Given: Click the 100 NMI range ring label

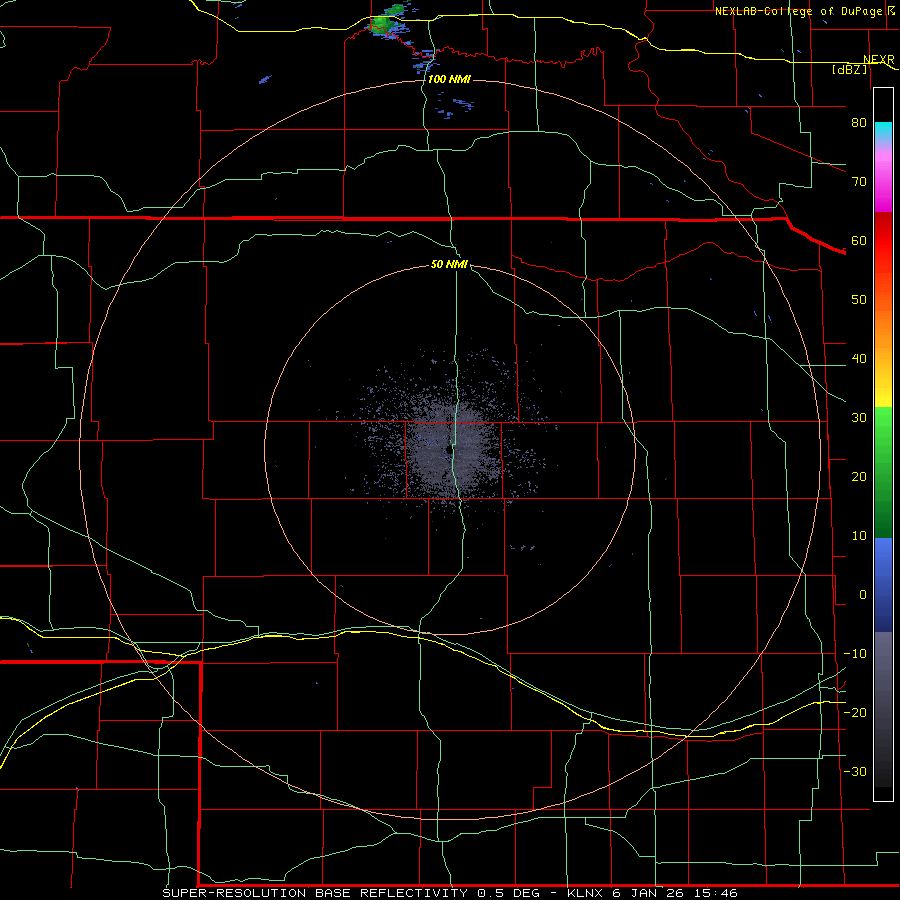Looking at the screenshot, I should [449, 79].
